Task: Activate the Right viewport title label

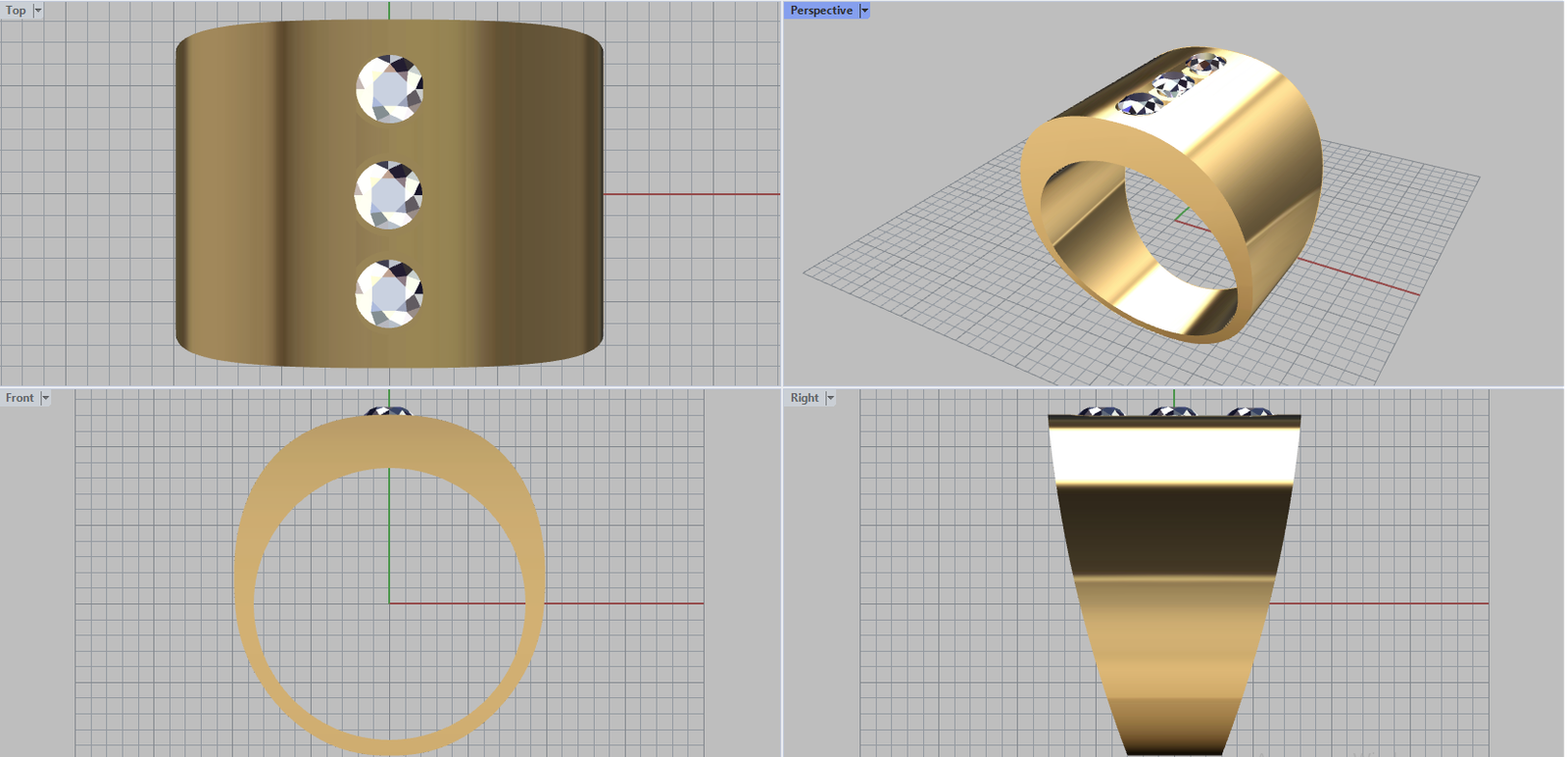Action: tap(805, 398)
